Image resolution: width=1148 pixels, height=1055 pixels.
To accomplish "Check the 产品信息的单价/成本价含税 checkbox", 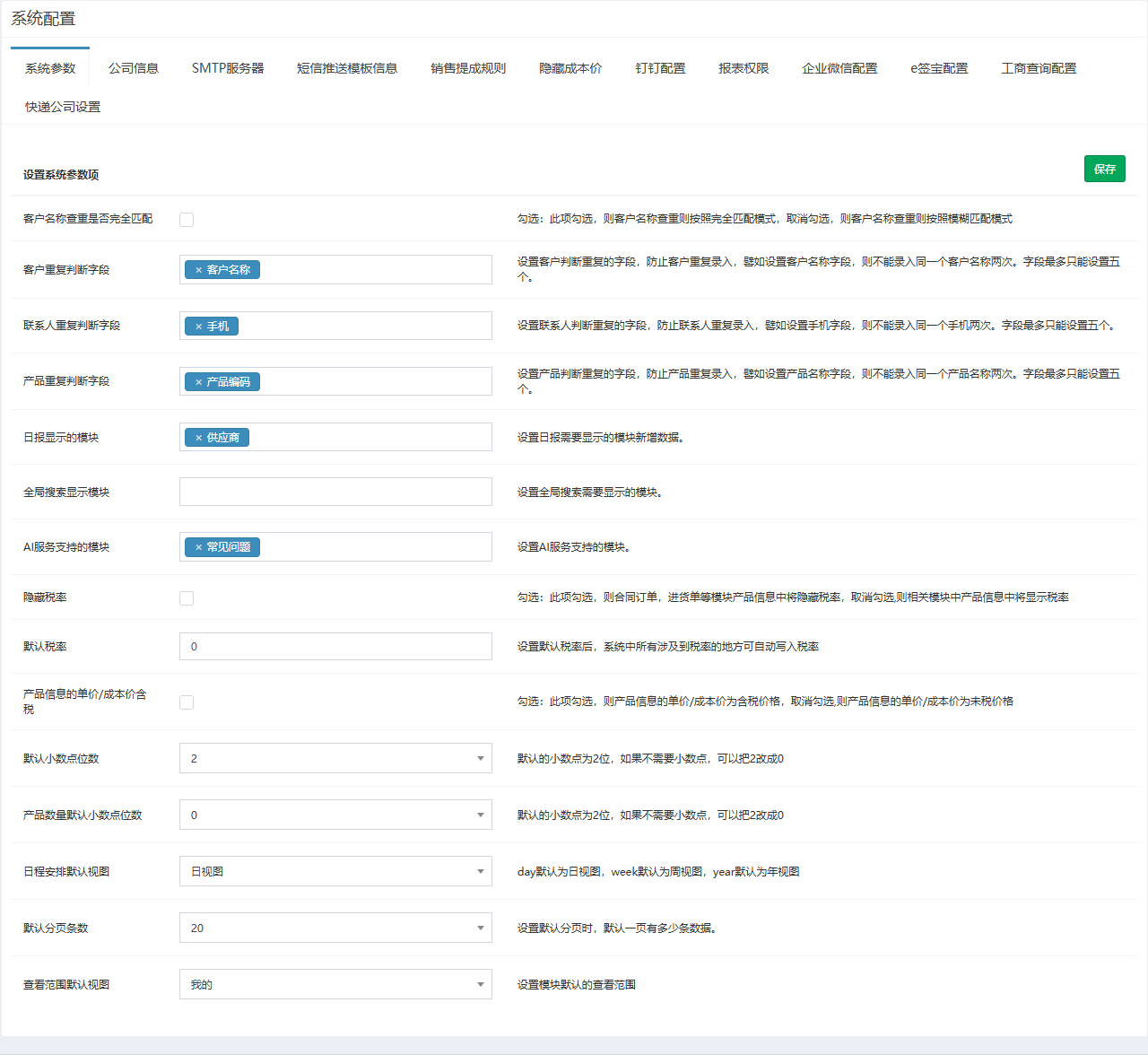I will [187, 702].
